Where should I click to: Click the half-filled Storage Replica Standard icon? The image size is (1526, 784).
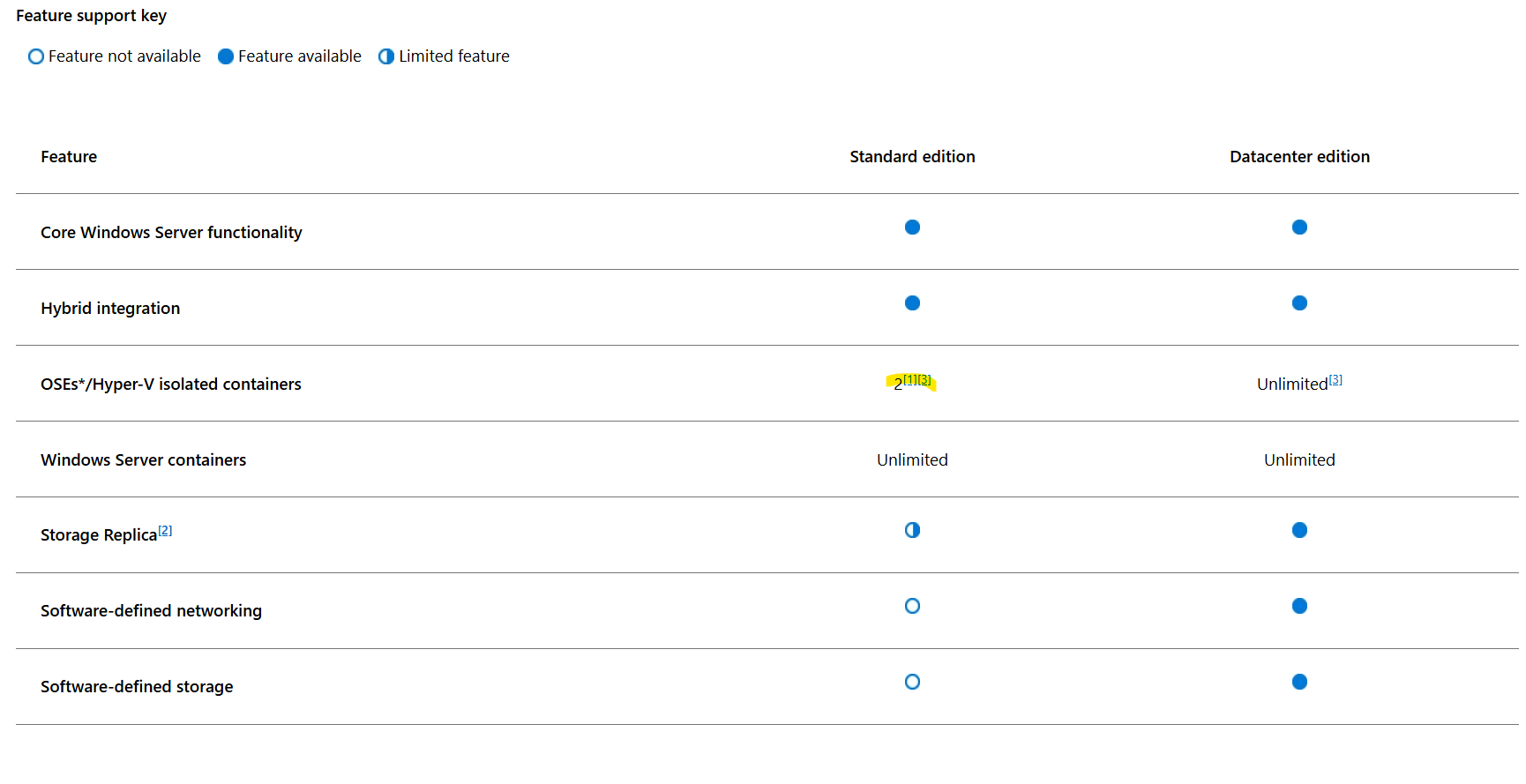point(912,530)
